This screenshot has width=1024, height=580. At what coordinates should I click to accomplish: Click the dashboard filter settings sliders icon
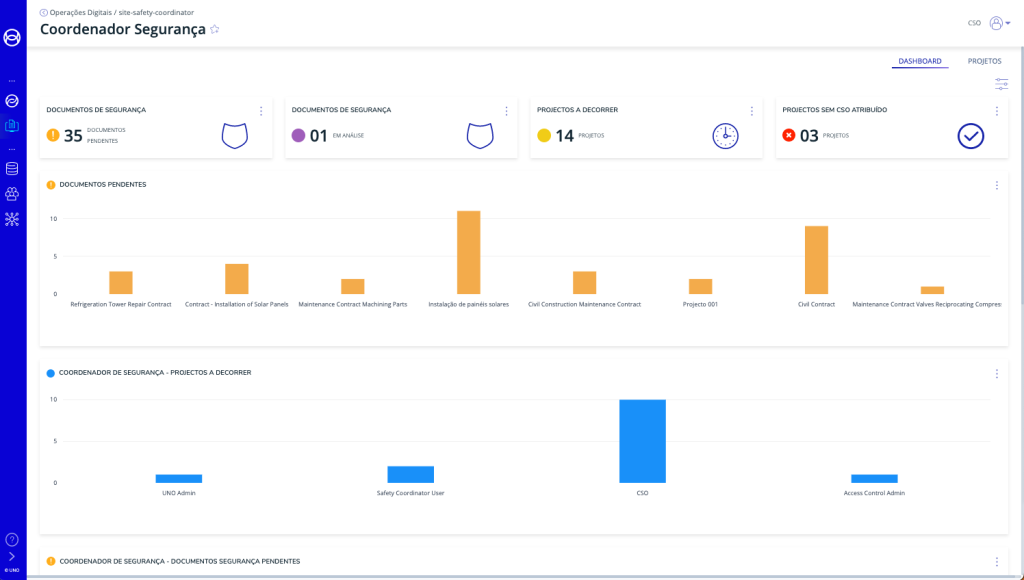click(1001, 84)
